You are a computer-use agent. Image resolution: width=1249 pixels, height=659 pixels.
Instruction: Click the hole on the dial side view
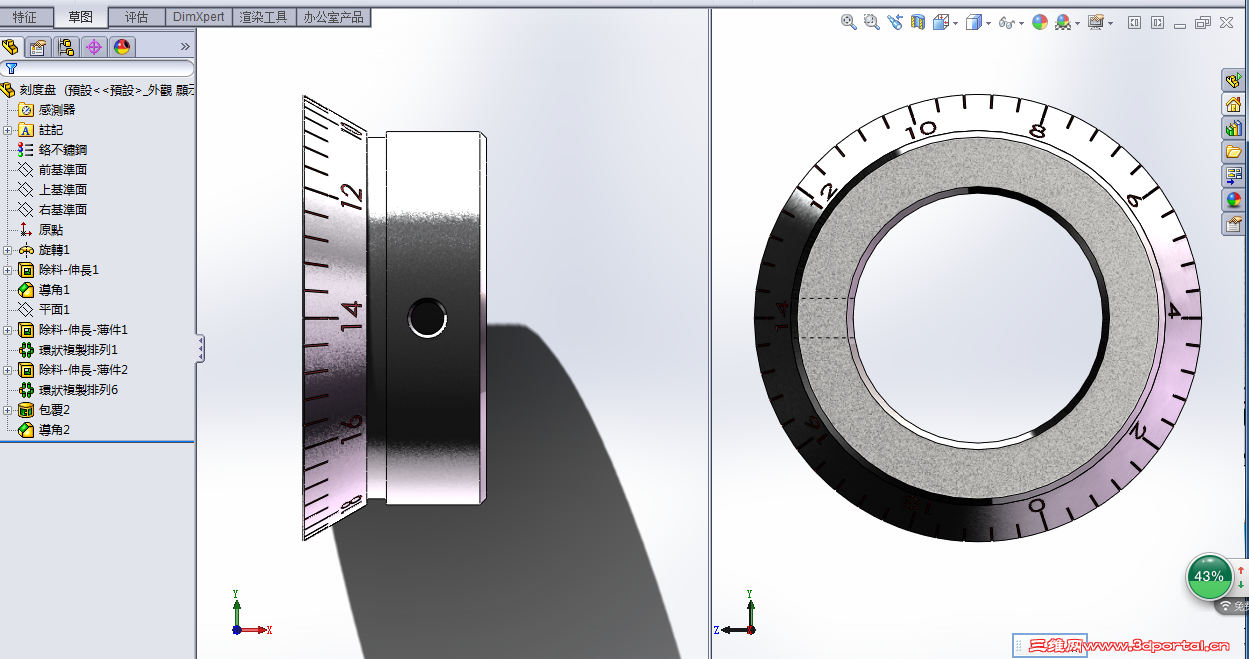pos(427,318)
